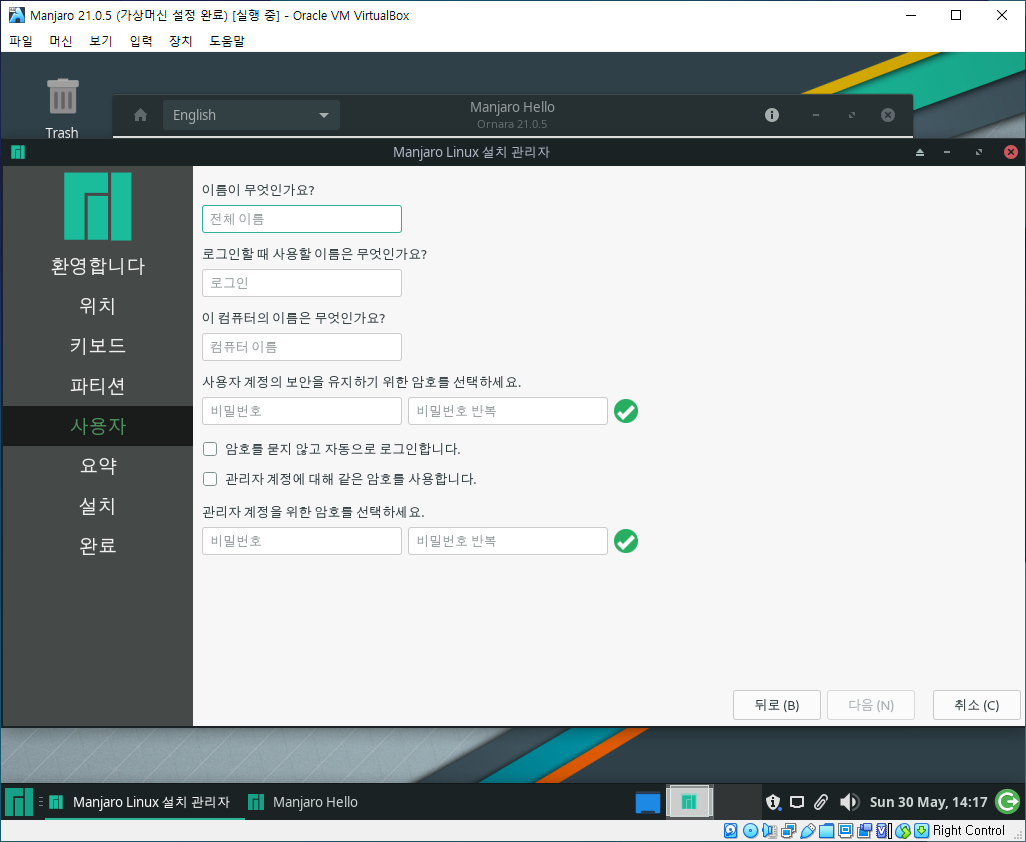Click the VirtualBox shared folders status icon
Image resolution: width=1026 pixels, height=842 pixels.
point(826,831)
